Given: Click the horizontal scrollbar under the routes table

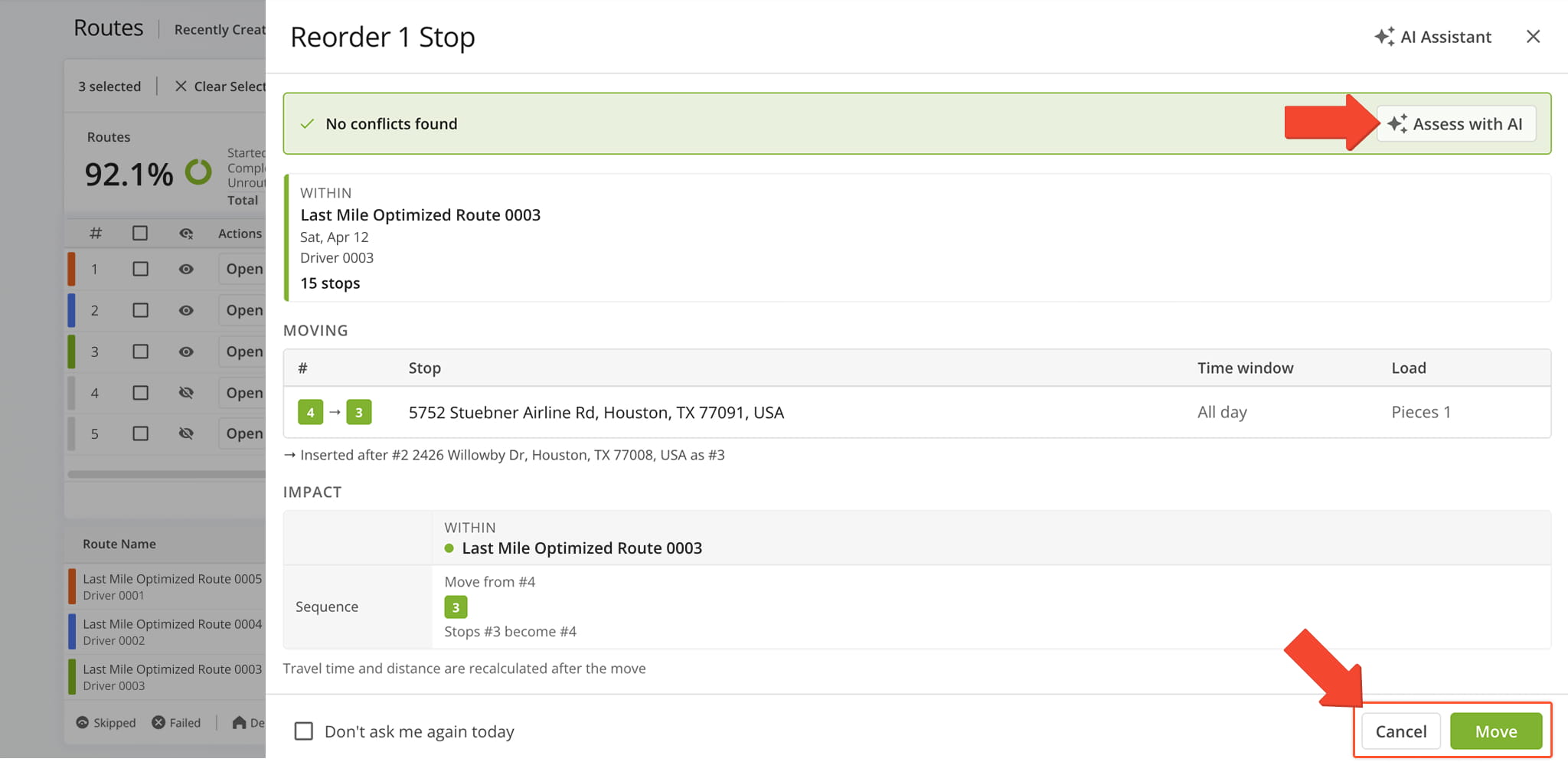Looking at the screenshot, I should (166, 474).
